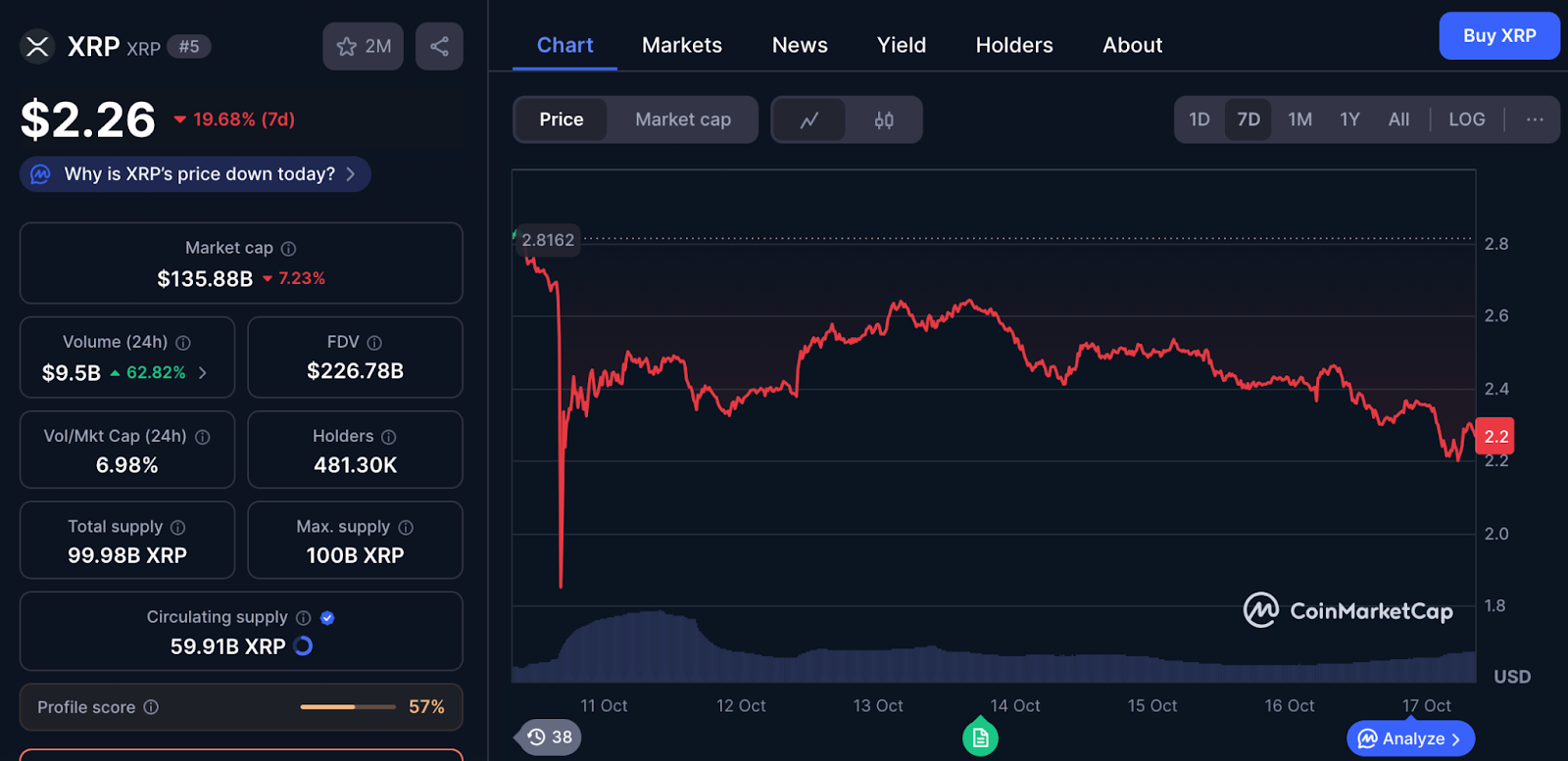
Task: Click Circulating supply verified badge
Action: 327,618
